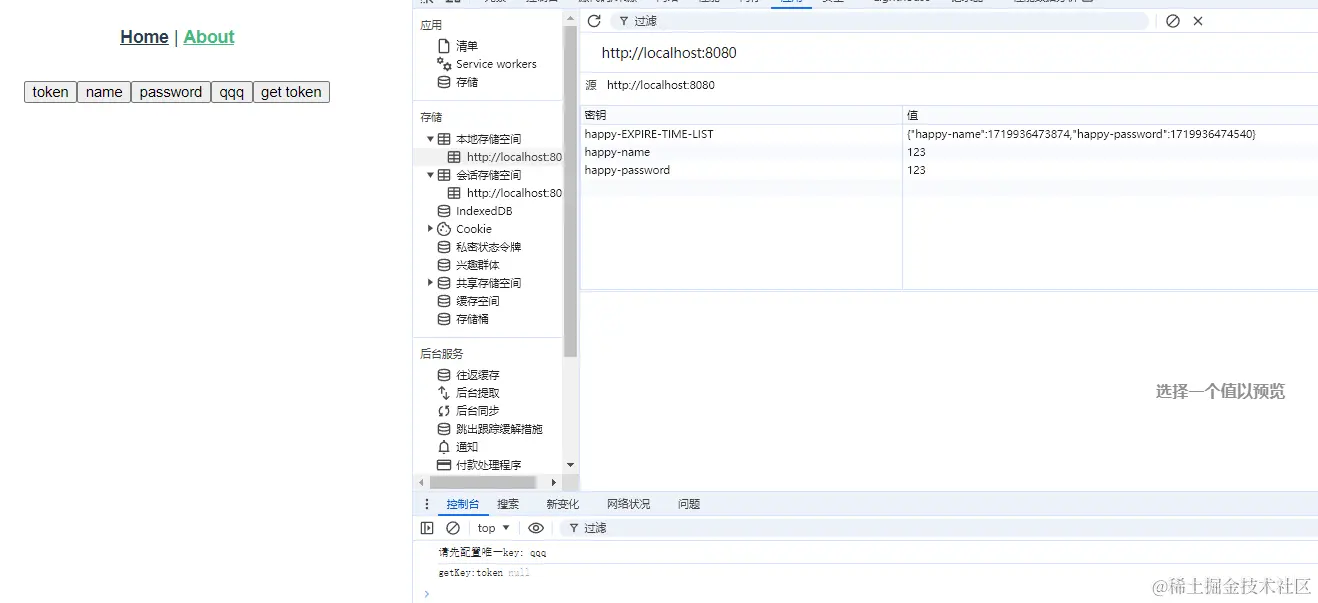This screenshot has width=1318, height=603.
Task: Select localhost entry under 会话存储空间
Action: click(514, 193)
